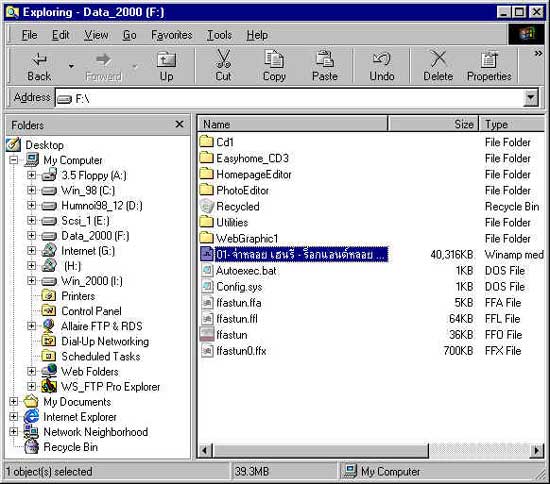Select the highlighted Winamp media file icon

pos(207,254)
